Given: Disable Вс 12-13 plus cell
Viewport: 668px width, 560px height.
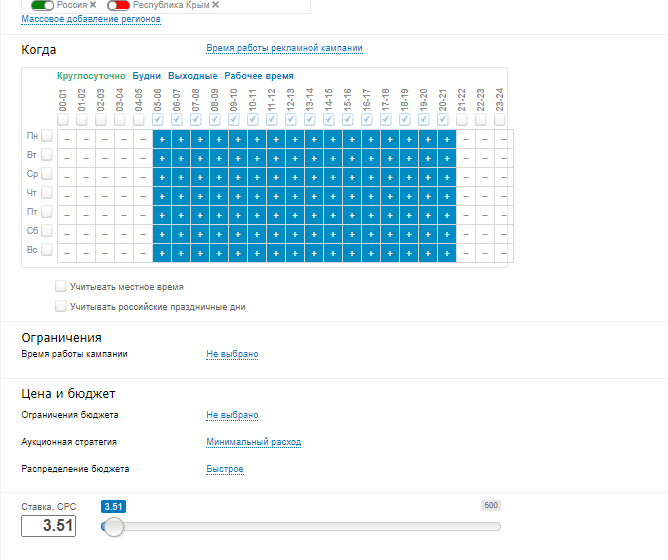Looking at the screenshot, I should [x=295, y=253].
